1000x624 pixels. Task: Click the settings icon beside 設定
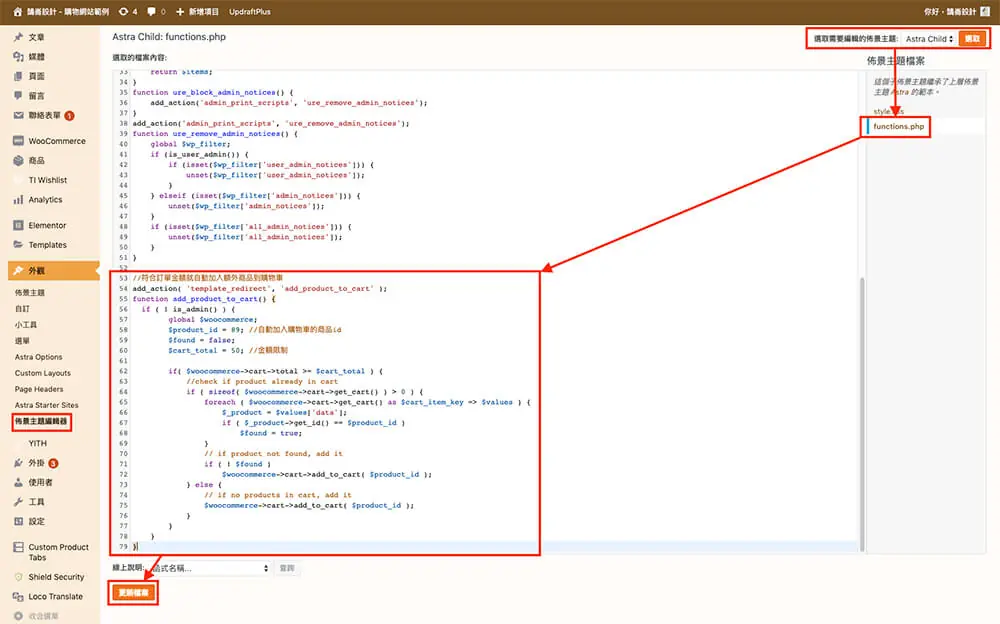coord(18,521)
